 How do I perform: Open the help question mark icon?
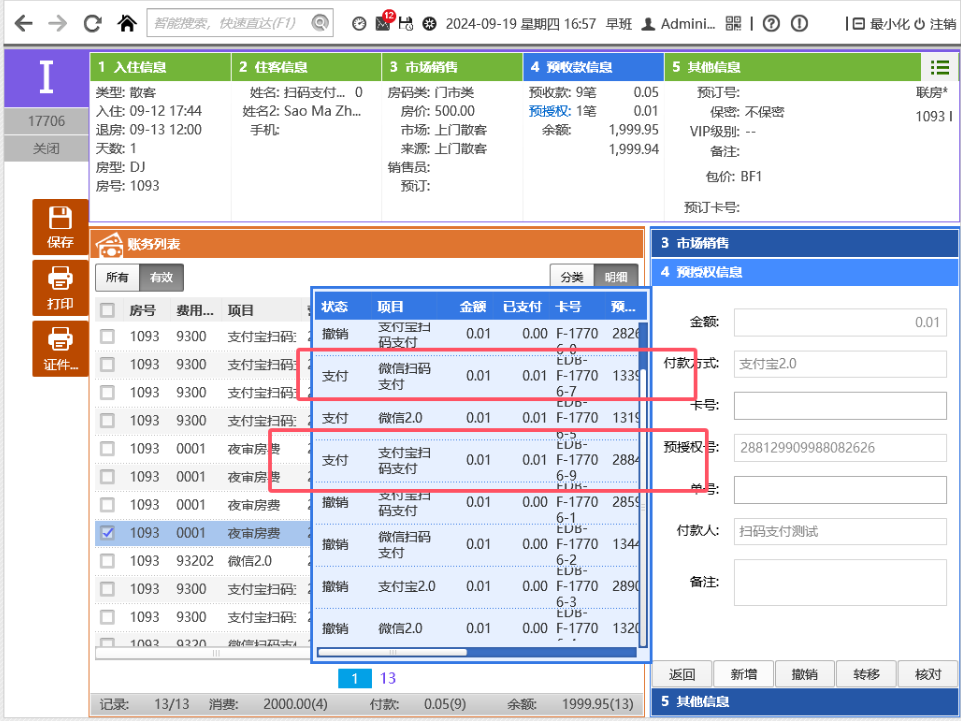click(771, 23)
